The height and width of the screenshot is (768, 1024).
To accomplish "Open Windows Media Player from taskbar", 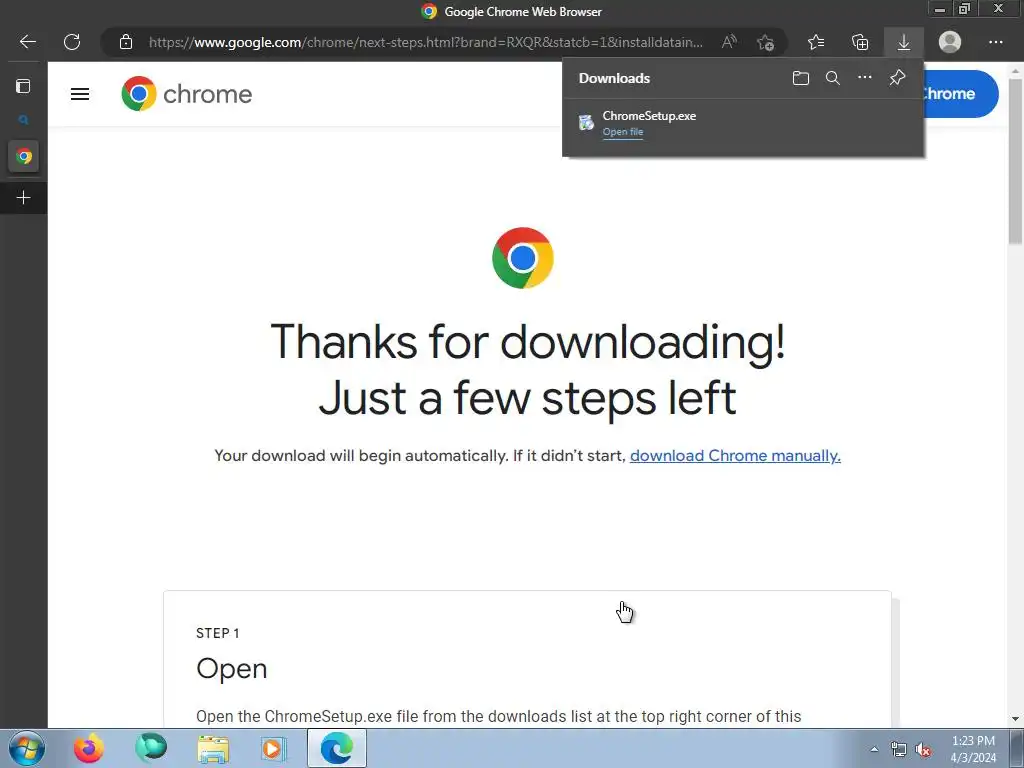I will (273, 748).
